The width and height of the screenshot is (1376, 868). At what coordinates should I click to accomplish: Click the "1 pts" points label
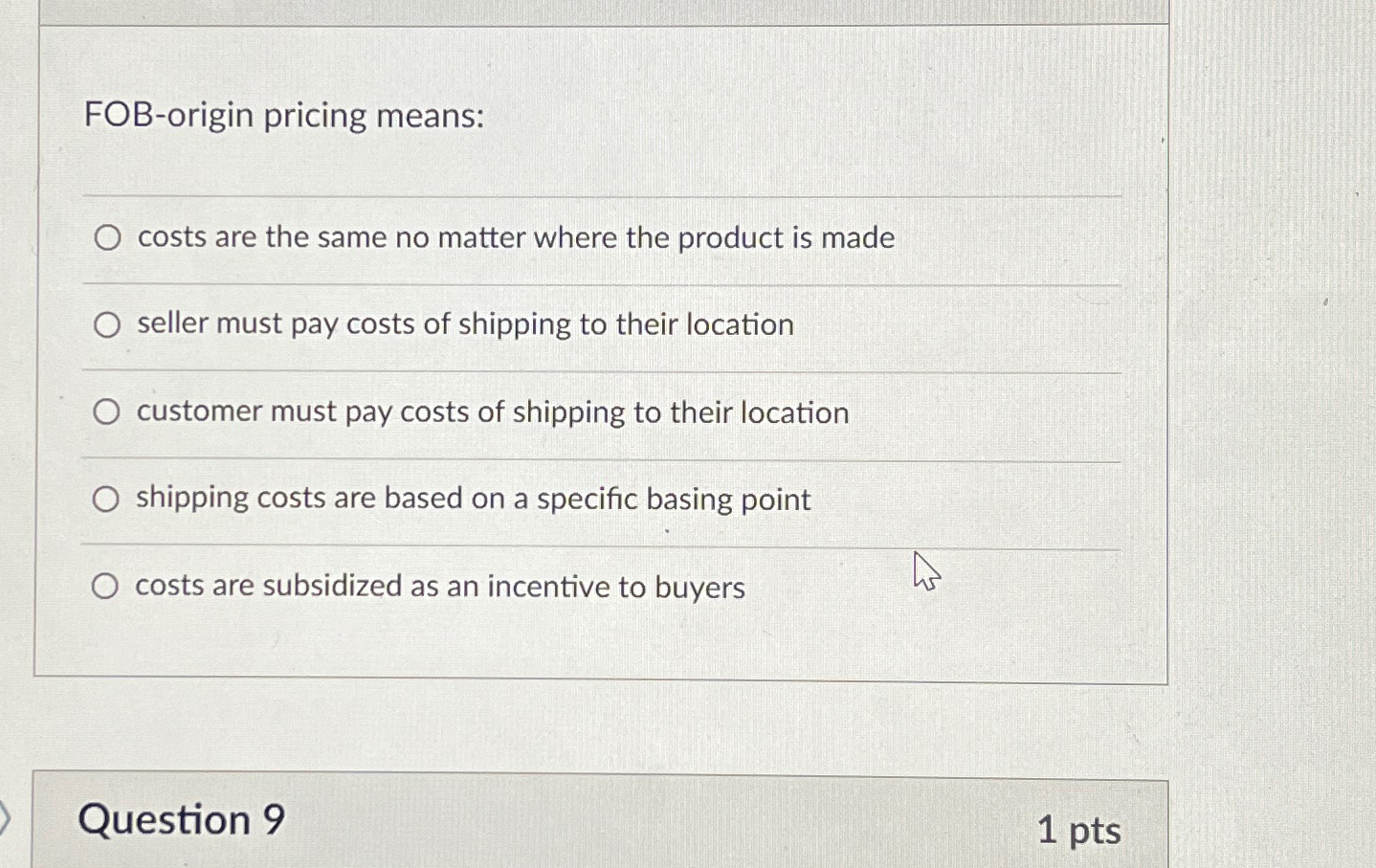[1081, 832]
